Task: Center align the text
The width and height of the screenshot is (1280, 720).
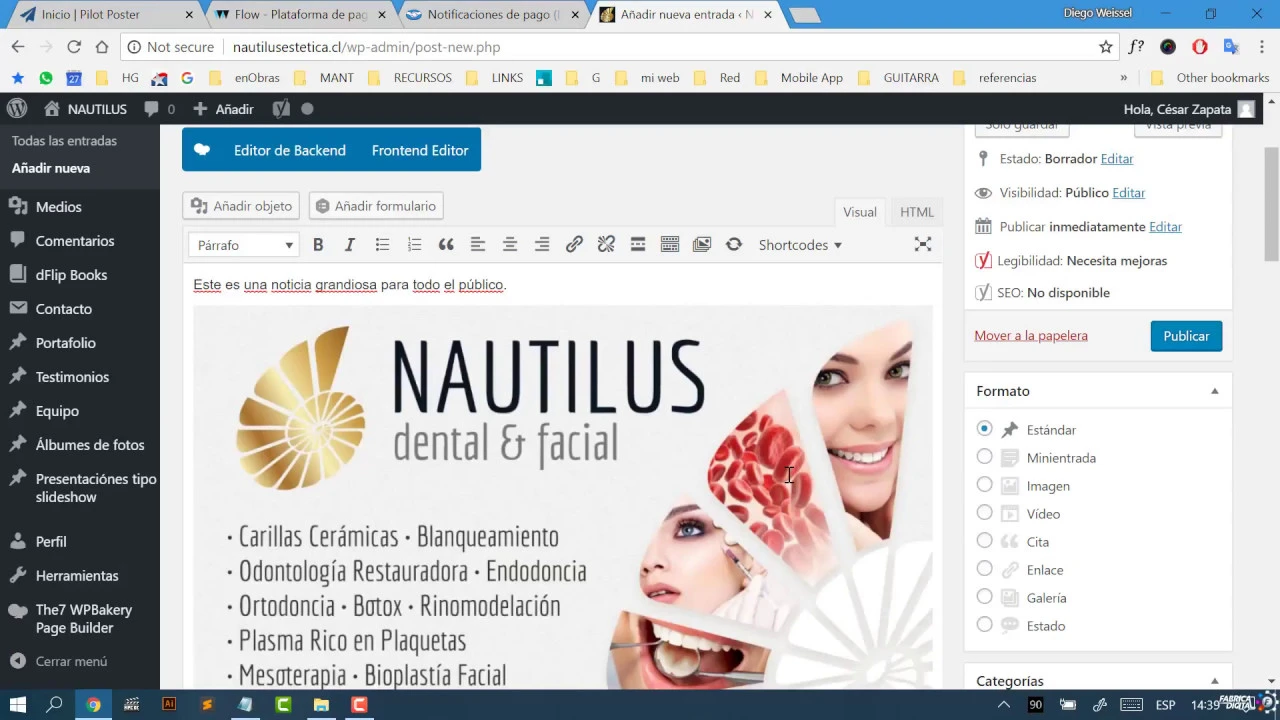Action: 510,245
